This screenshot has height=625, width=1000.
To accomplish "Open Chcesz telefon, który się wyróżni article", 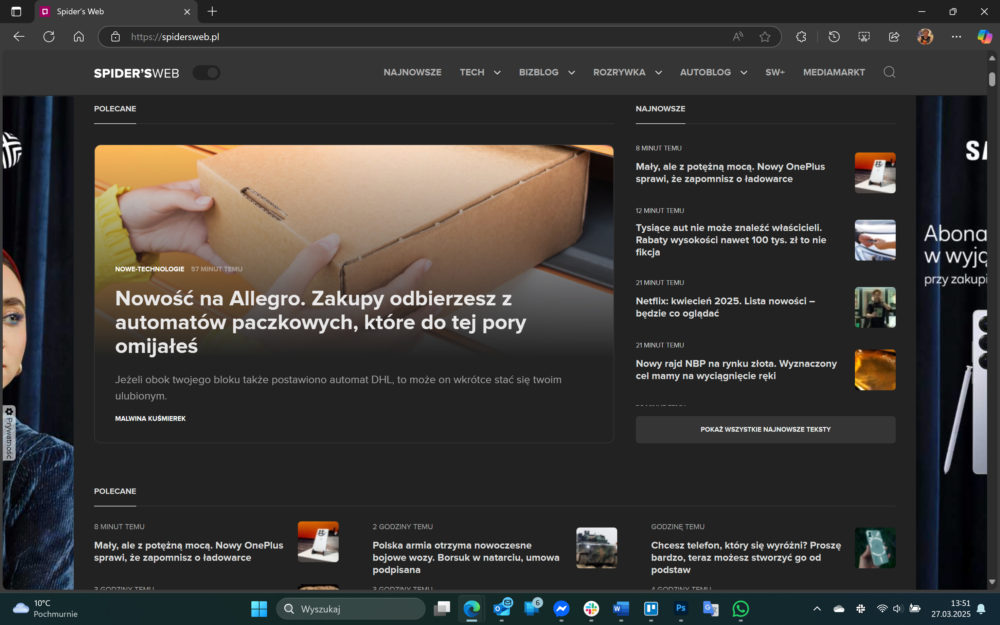I will click(x=746, y=557).
